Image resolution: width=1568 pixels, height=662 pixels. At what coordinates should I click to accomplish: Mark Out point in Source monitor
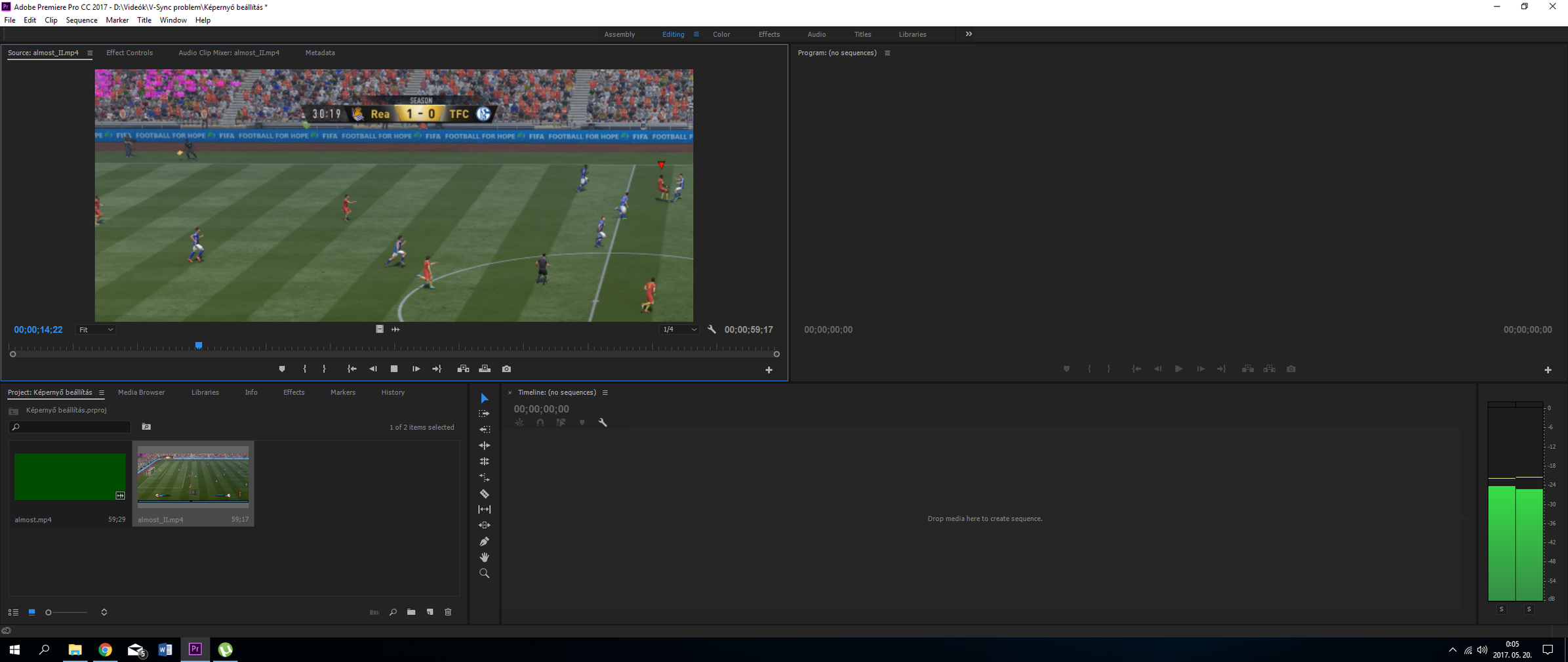(325, 369)
